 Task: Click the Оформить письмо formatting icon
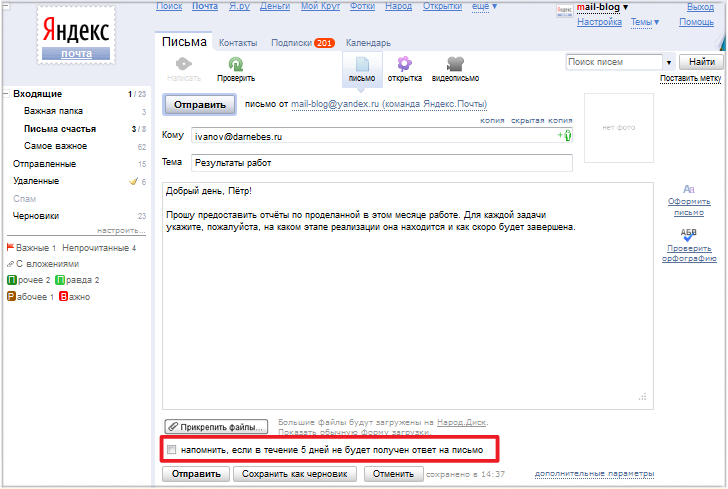click(688, 189)
